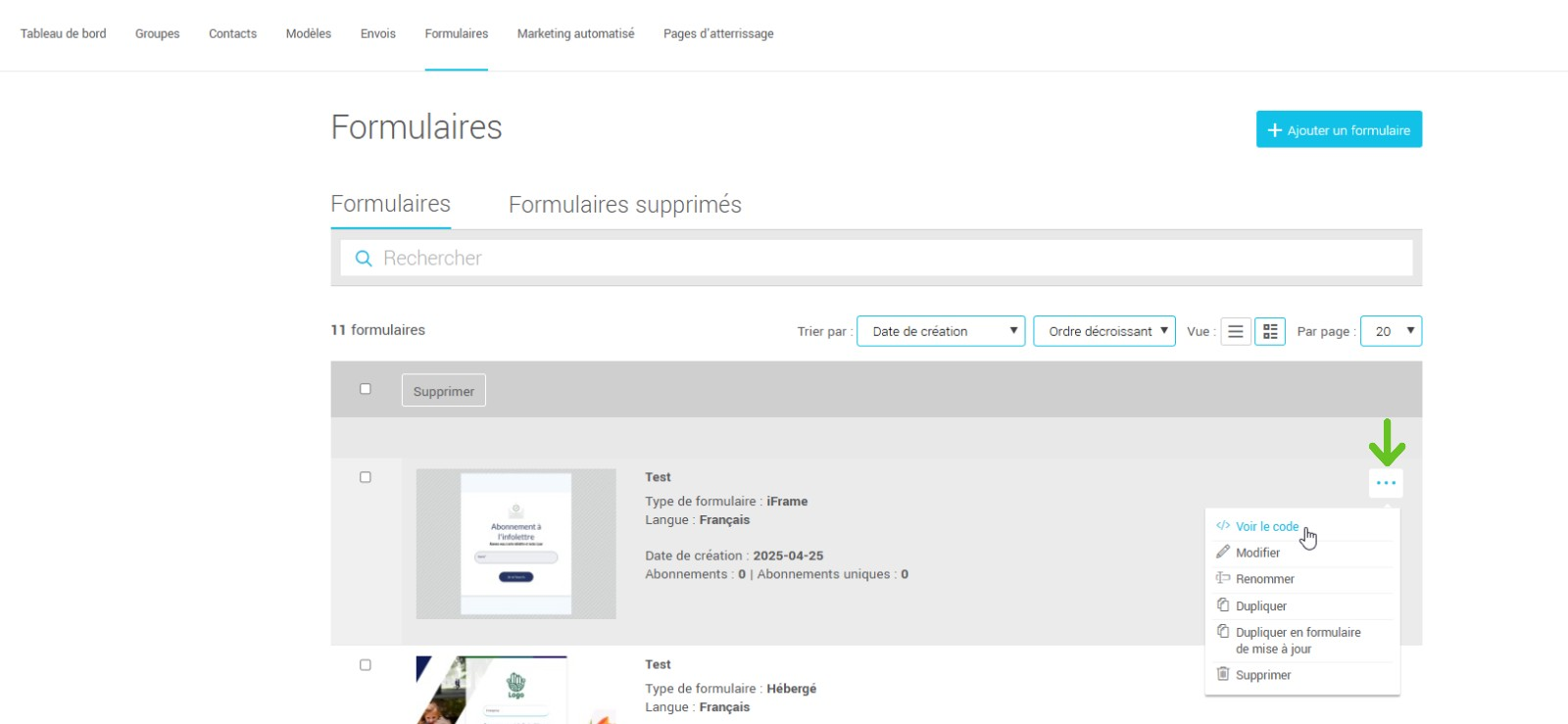Check the box for the Hébergé Test form
Viewport: 1568px width, 724px height.
[x=366, y=665]
